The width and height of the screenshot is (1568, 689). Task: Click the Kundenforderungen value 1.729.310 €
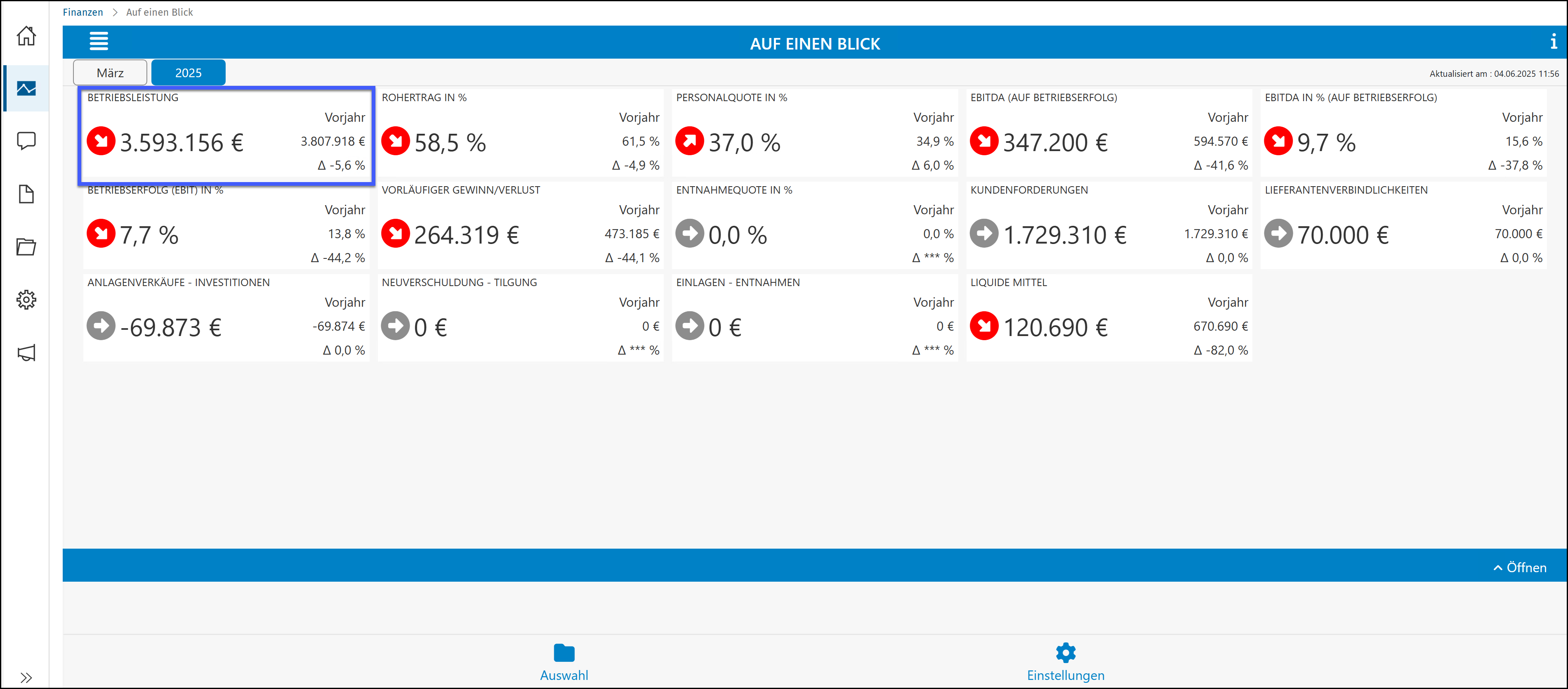click(1065, 236)
